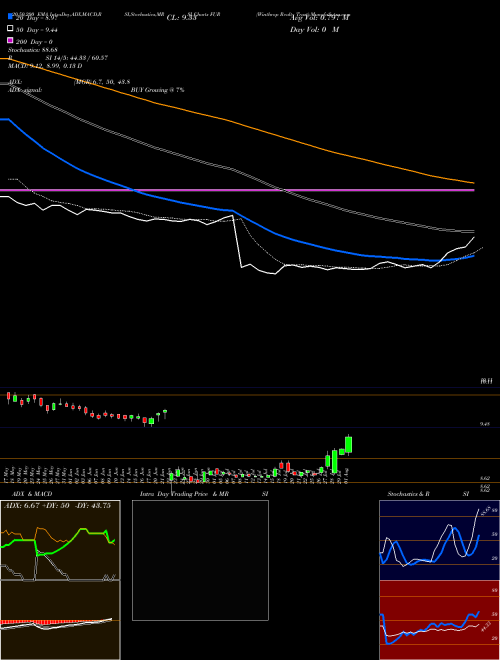Click the last tall green candlestick
The image size is (500, 660).
point(348,444)
